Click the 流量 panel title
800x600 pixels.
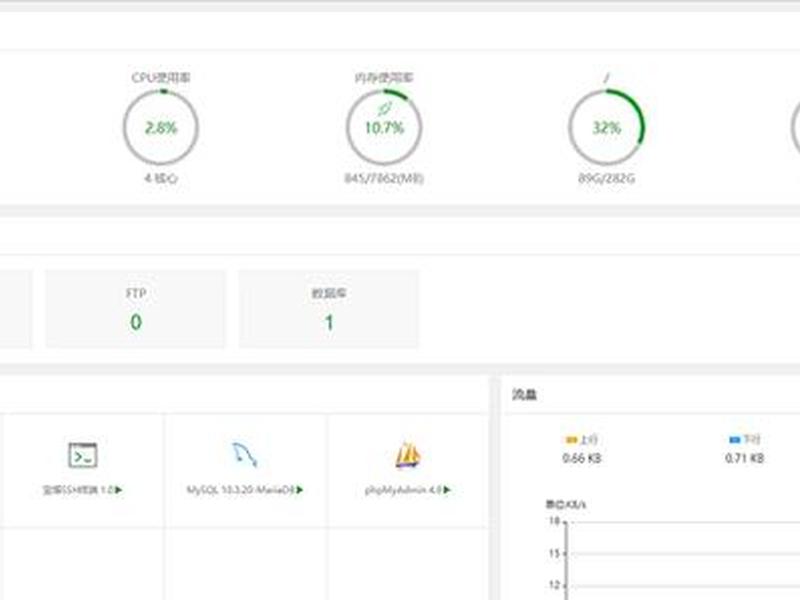(524, 394)
